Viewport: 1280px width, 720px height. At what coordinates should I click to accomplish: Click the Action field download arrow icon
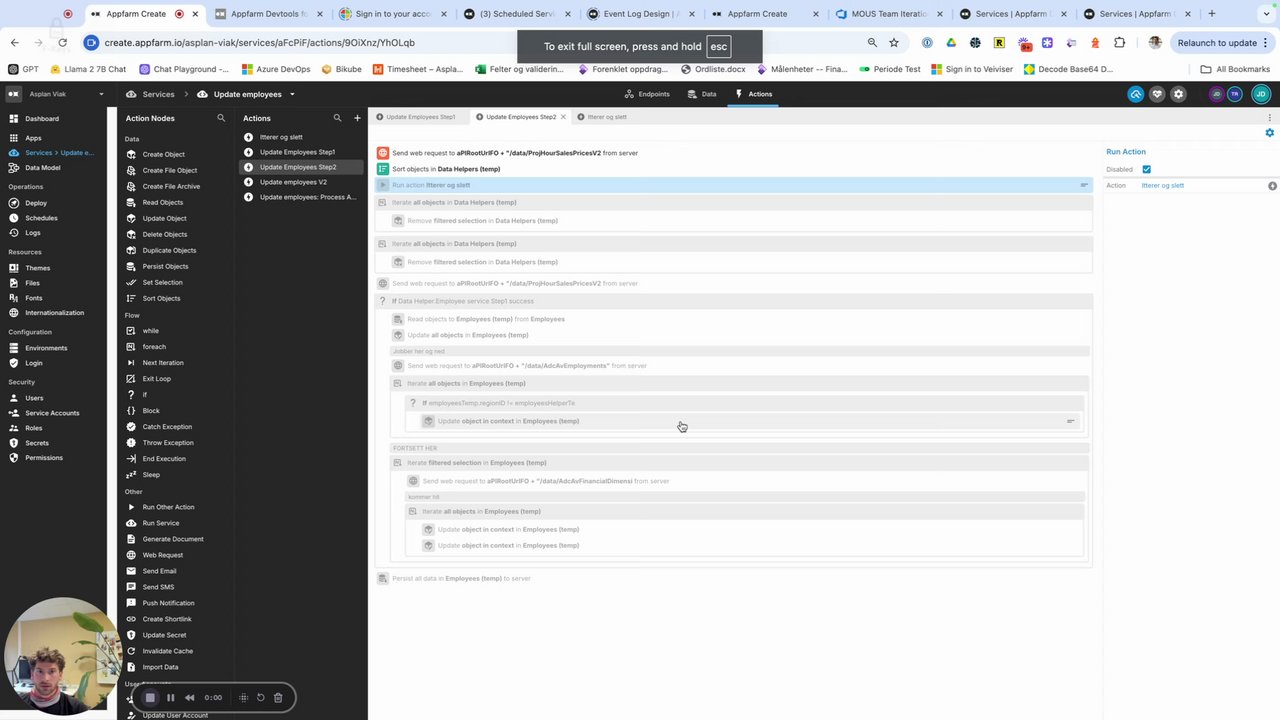1272,186
